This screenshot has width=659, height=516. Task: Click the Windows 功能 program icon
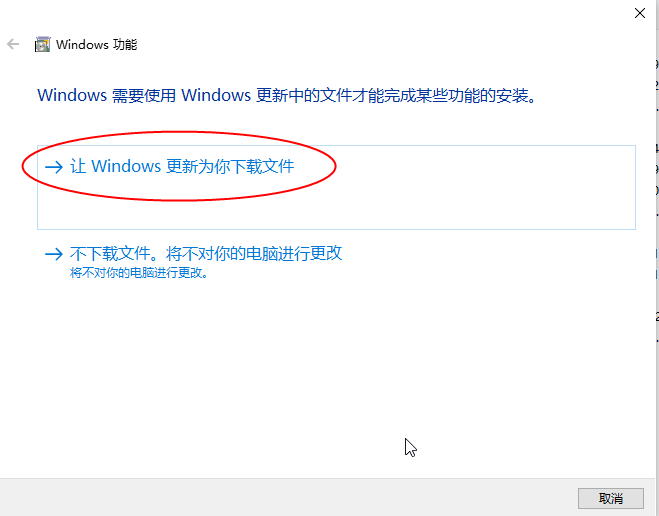[x=42, y=44]
